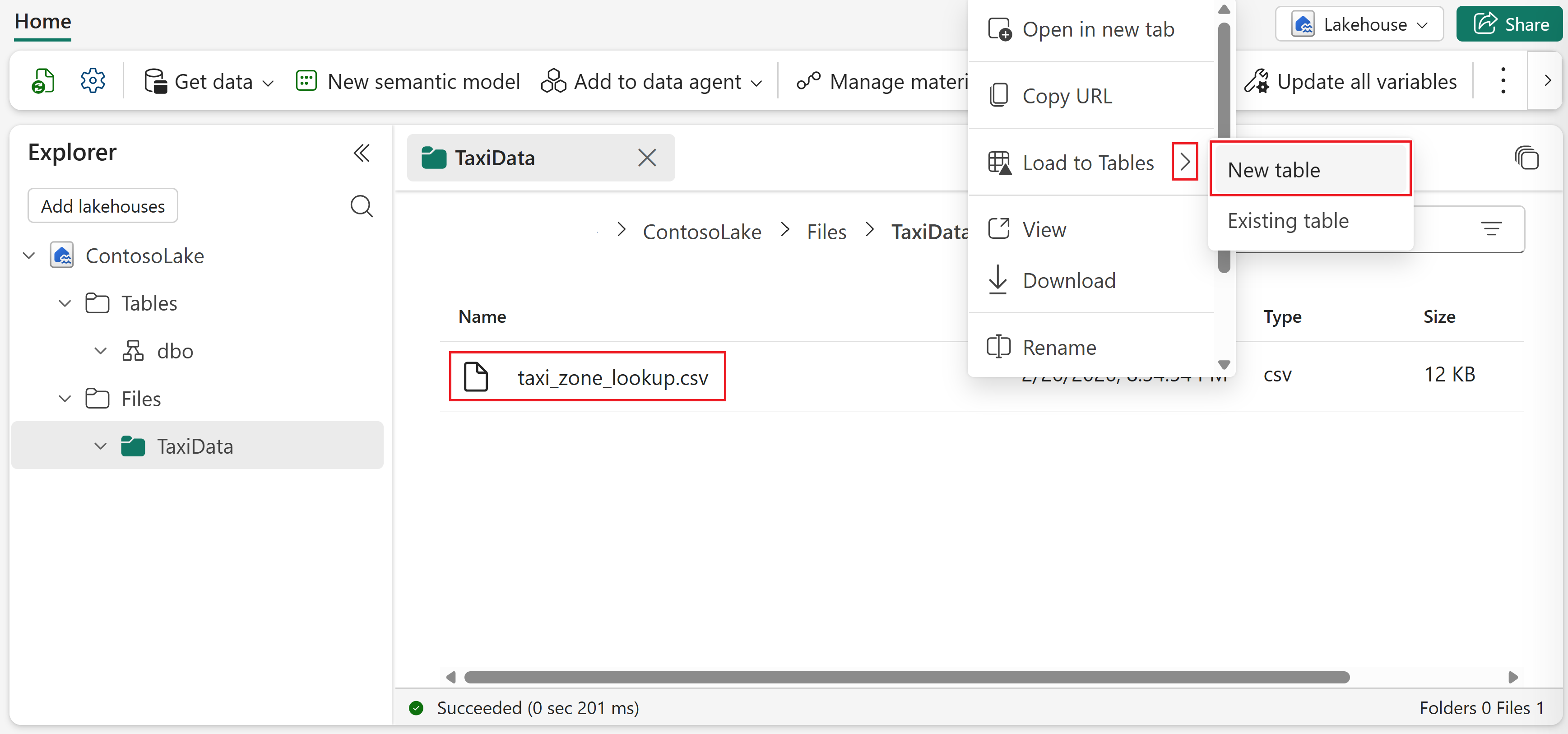Choose Copy URL from context menu
Screen dimensions: 1568x734
pos(1091,96)
